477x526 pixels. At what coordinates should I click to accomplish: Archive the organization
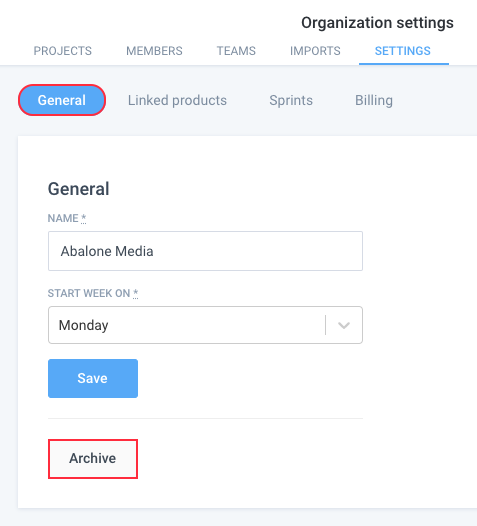click(93, 459)
